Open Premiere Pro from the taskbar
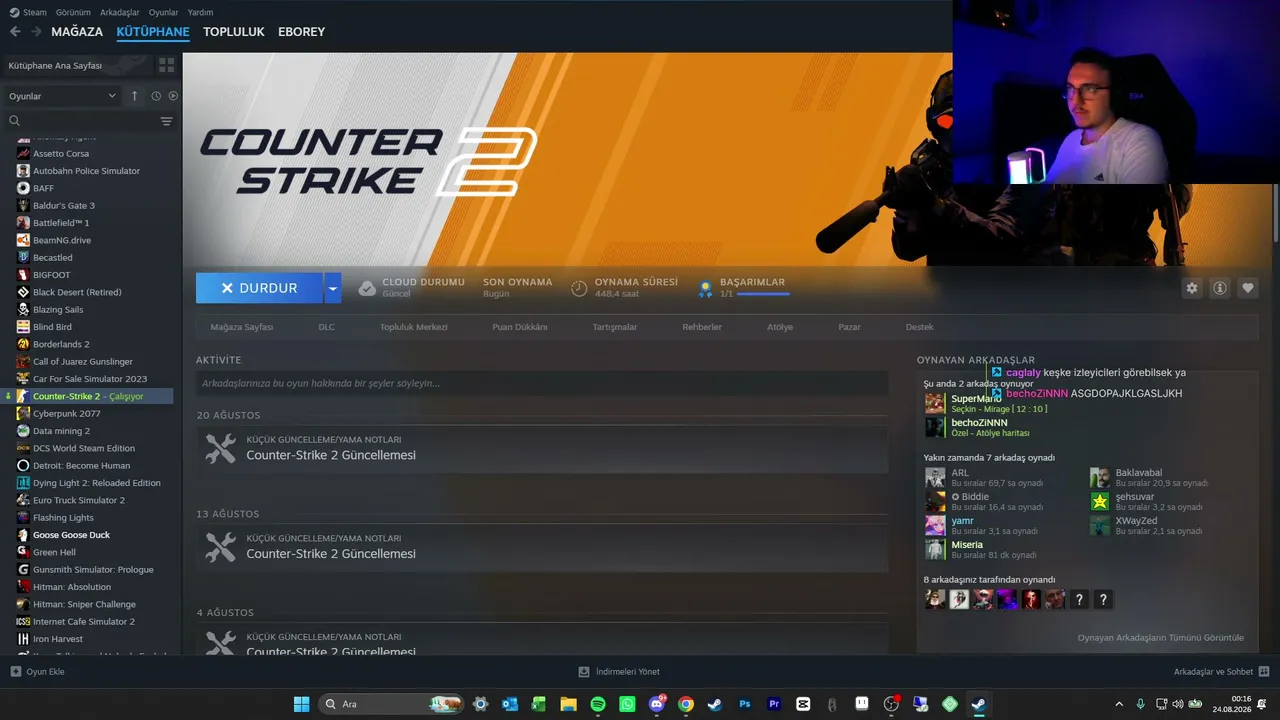 [773, 704]
